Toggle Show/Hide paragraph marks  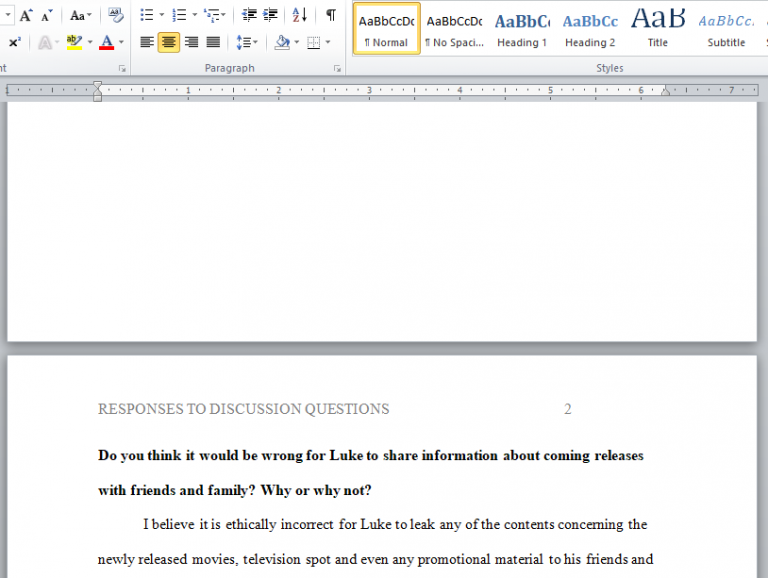click(330, 15)
